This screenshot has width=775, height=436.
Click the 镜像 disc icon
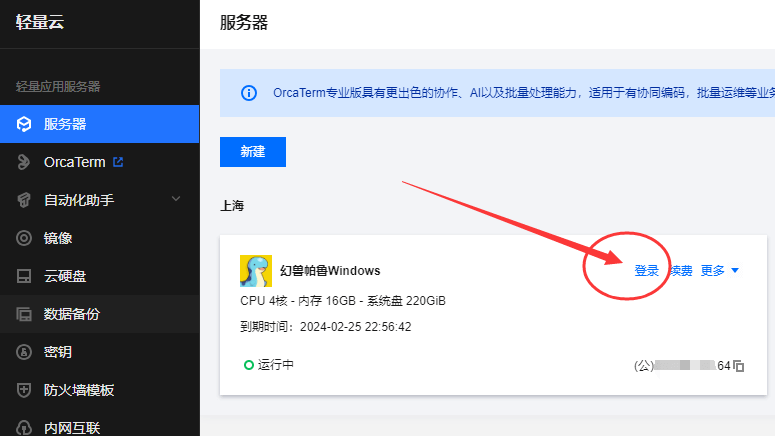coord(24,238)
